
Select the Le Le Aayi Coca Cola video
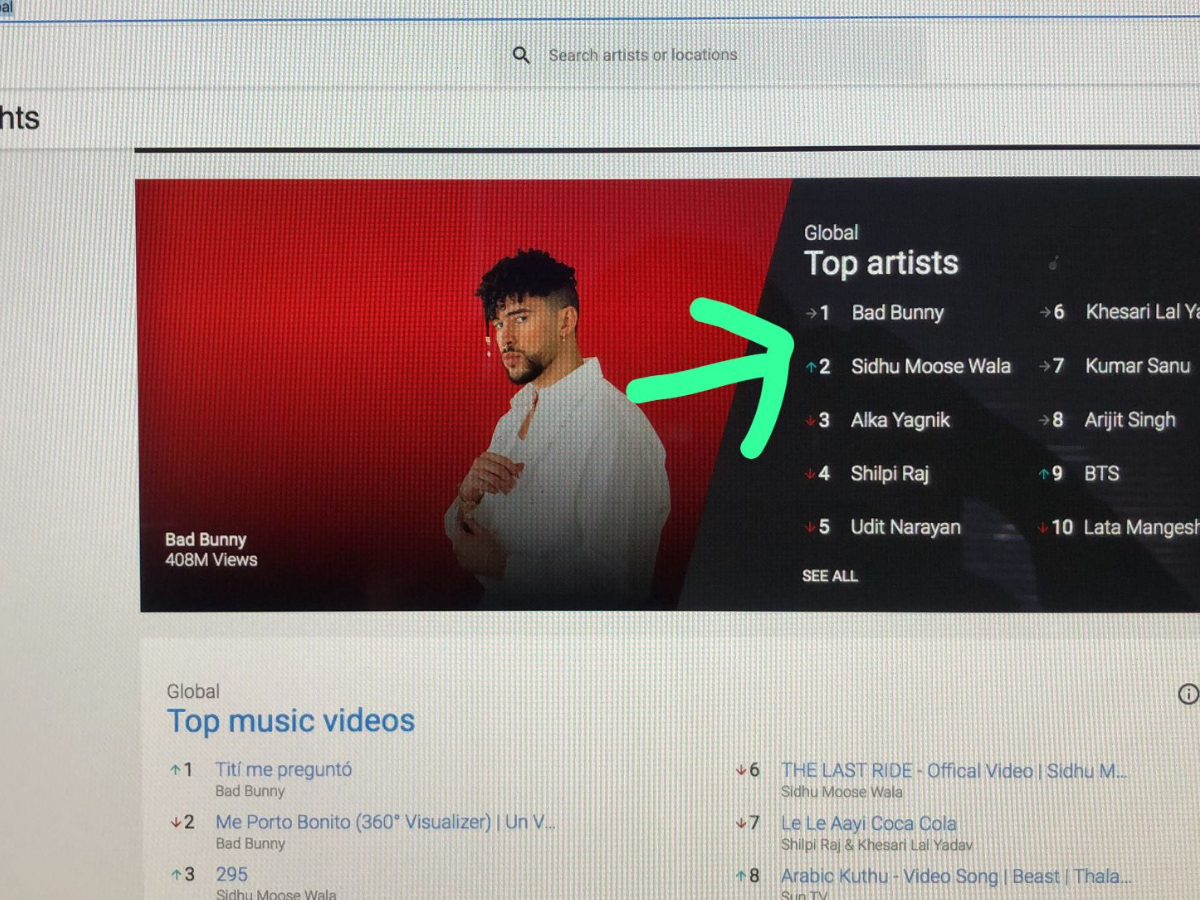point(868,824)
